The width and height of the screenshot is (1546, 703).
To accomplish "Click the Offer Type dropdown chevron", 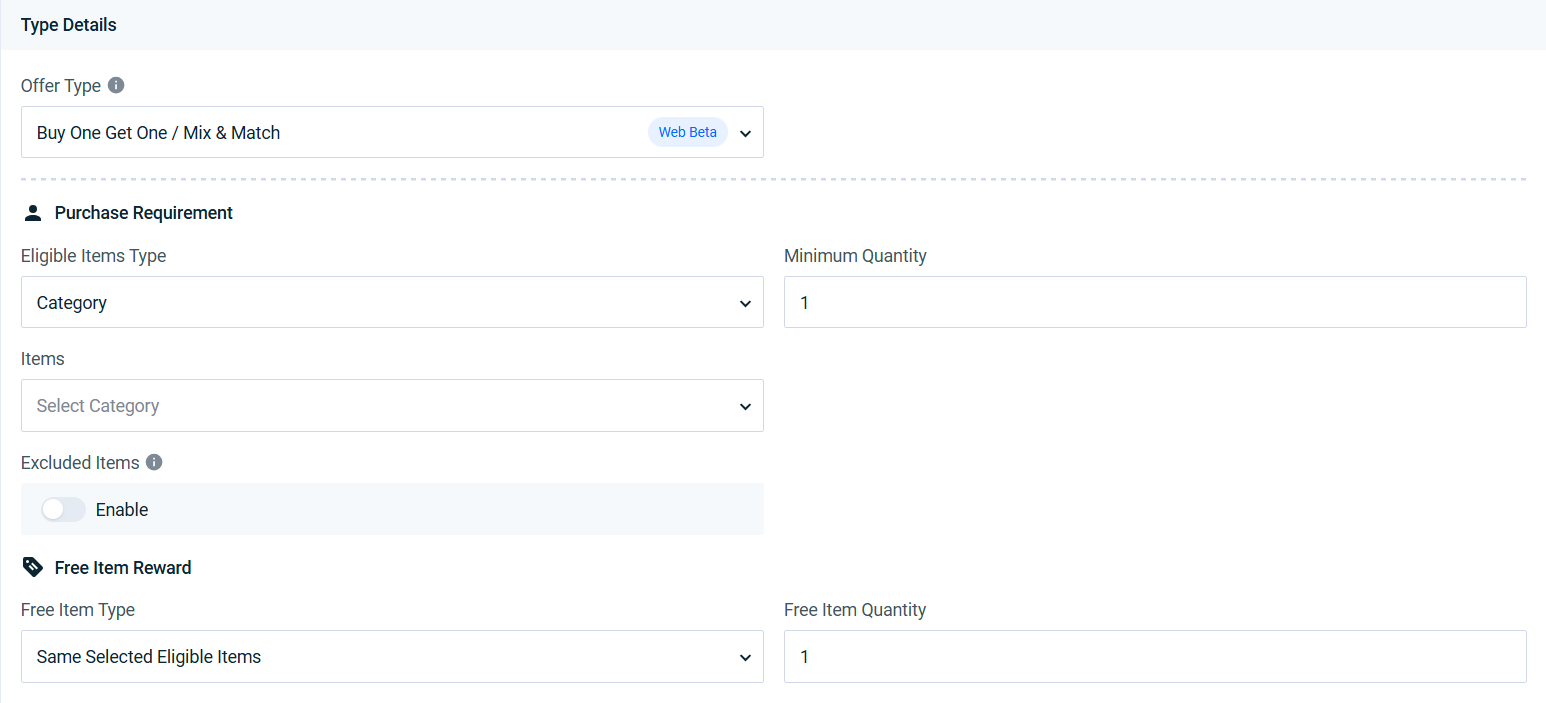I will (x=745, y=133).
